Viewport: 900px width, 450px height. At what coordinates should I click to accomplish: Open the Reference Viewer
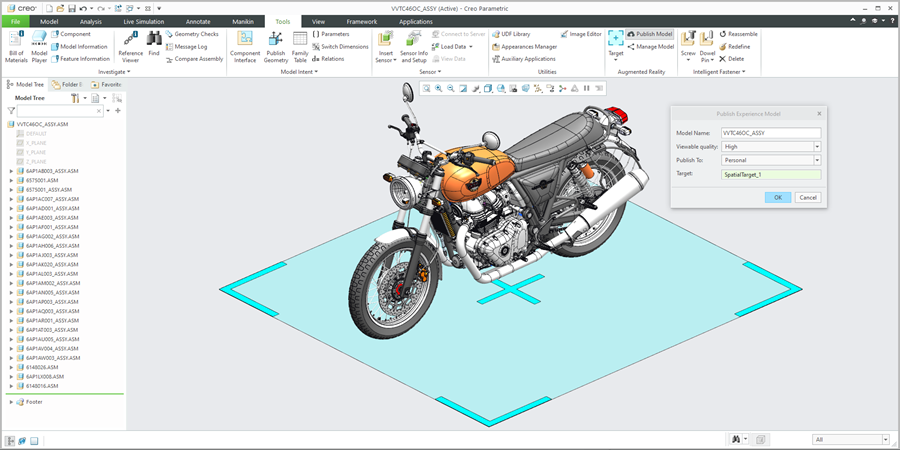[130, 46]
